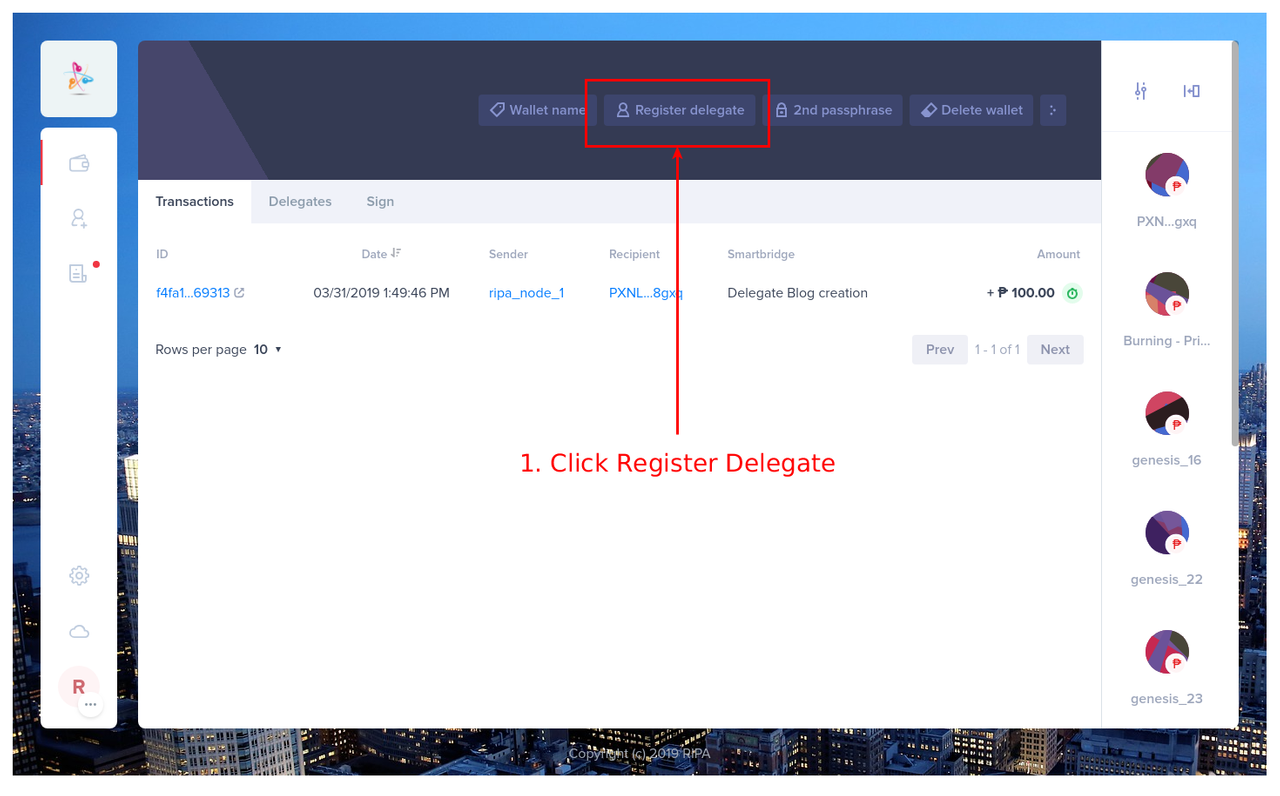Click the green confirmation icon by amount

(1072, 293)
